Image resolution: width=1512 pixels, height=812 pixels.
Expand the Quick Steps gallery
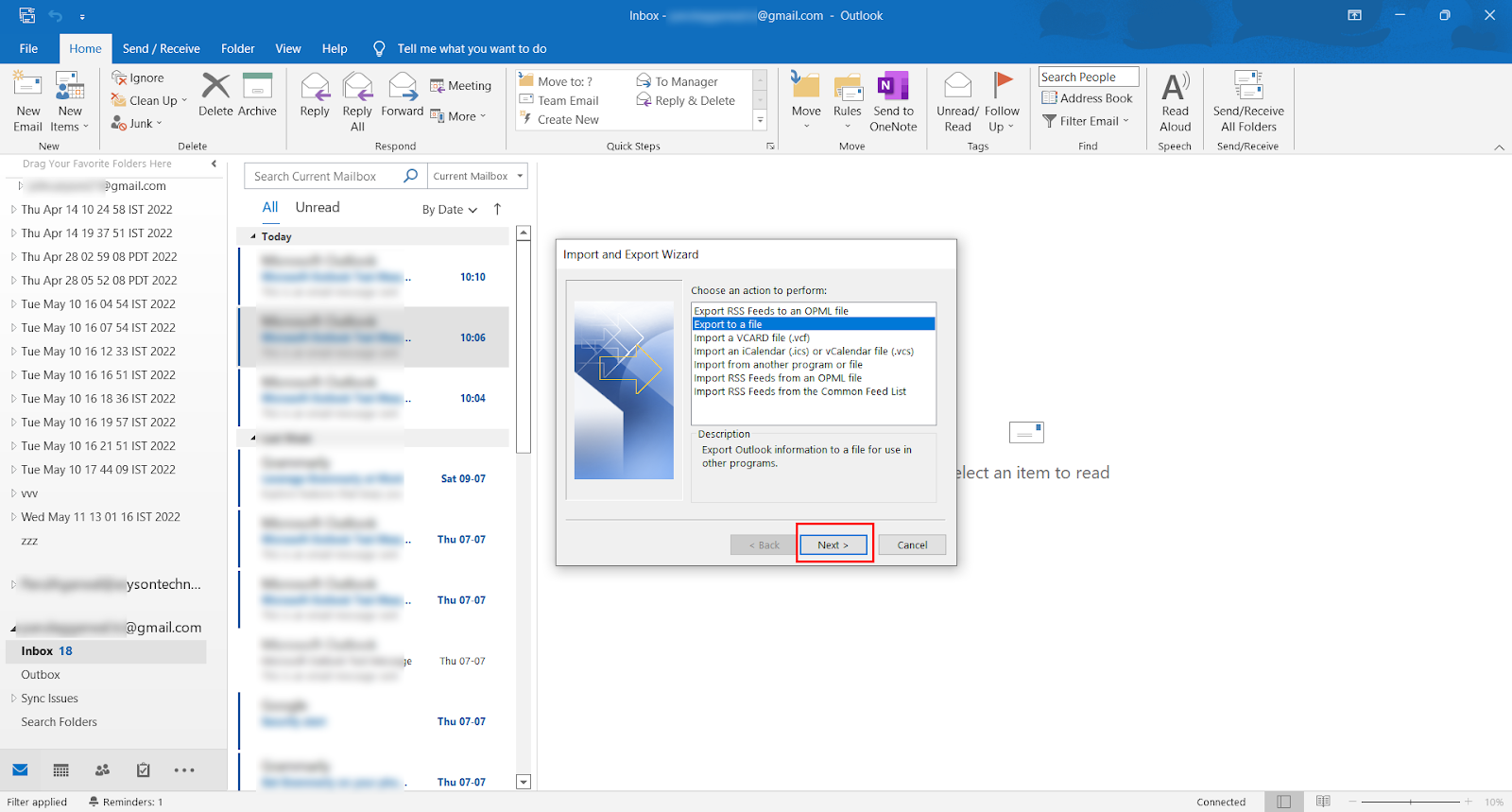click(760, 120)
